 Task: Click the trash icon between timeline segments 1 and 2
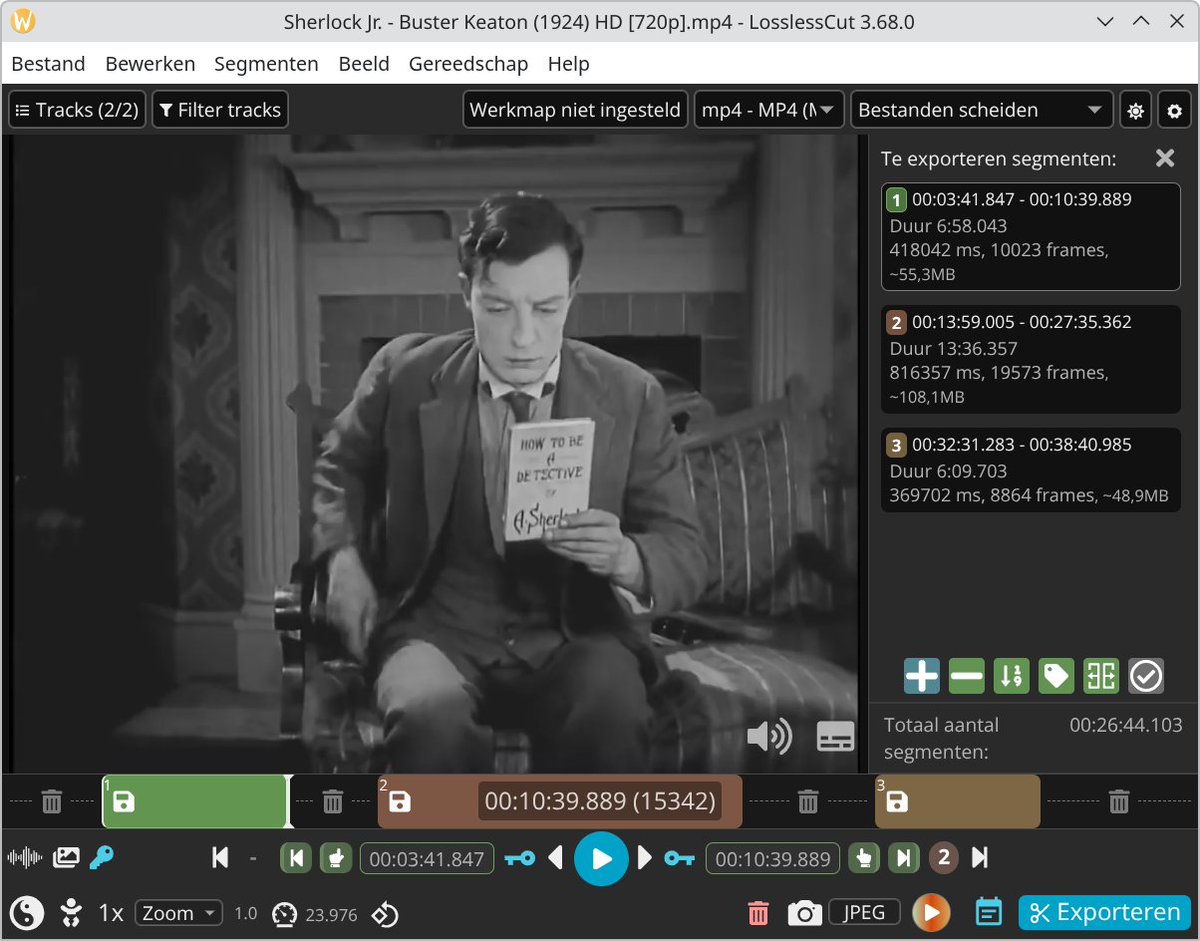tap(333, 801)
